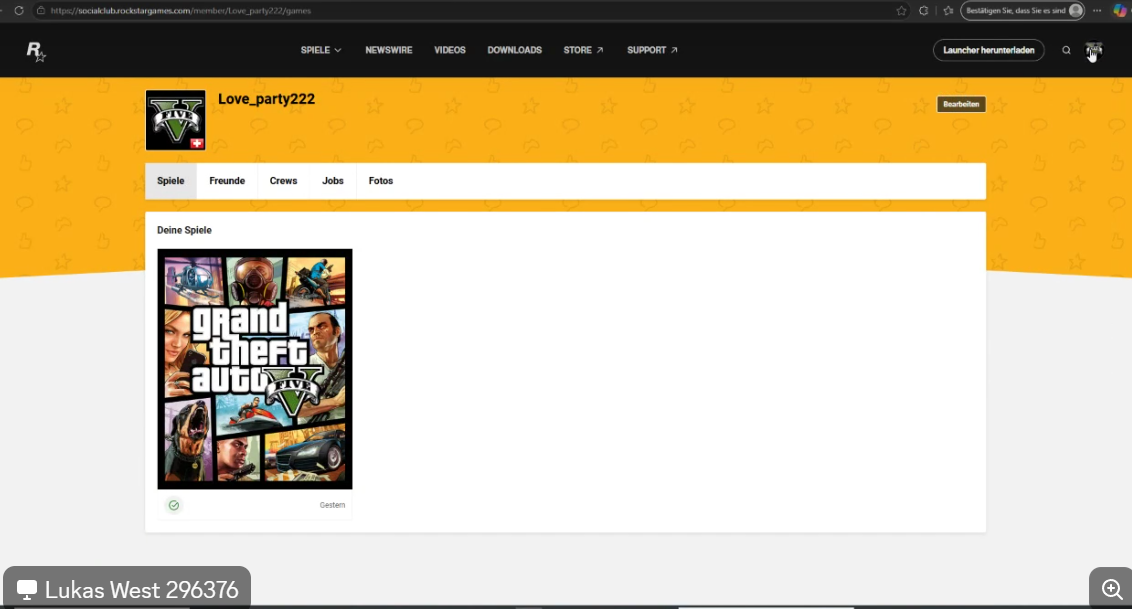Click the Deine Spiele heading

point(184,230)
